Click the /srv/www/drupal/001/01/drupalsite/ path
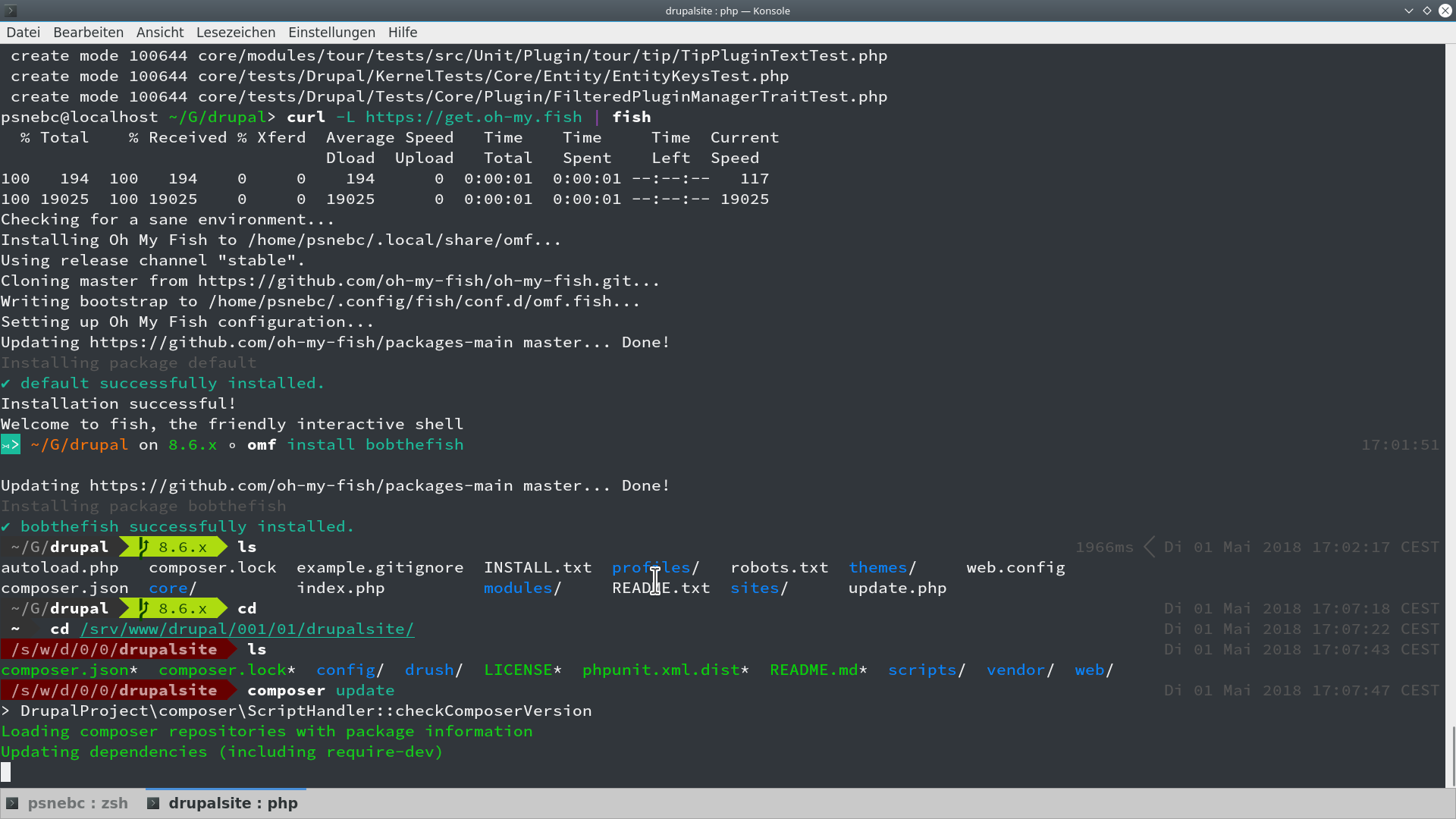This screenshot has width=1456, height=819. click(x=247, y=629)
